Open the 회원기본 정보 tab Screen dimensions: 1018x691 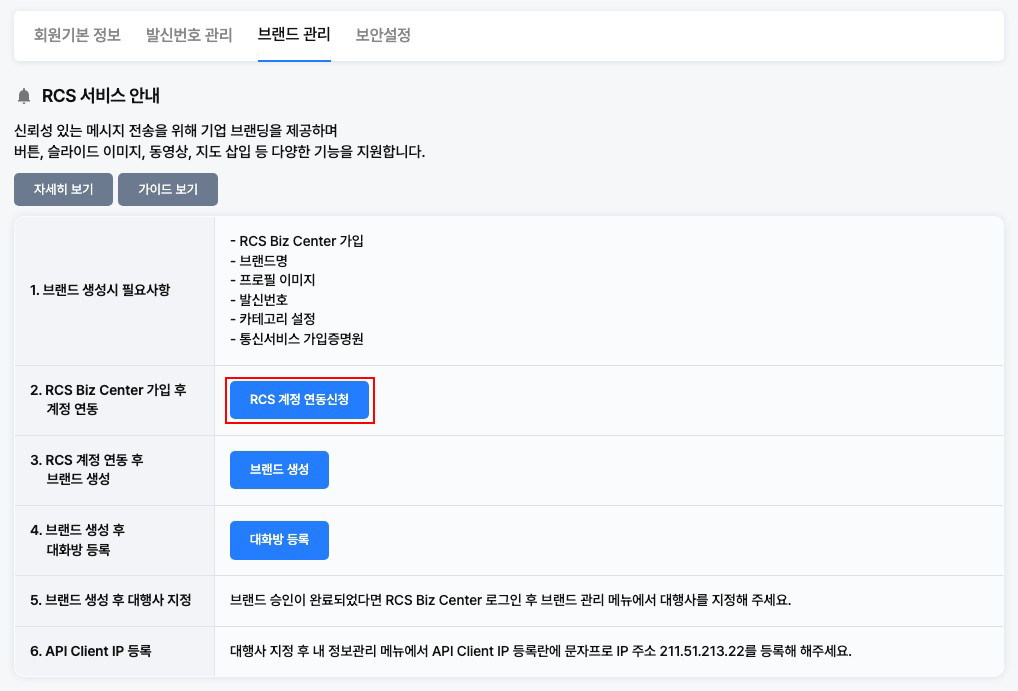tap(77, 35)
